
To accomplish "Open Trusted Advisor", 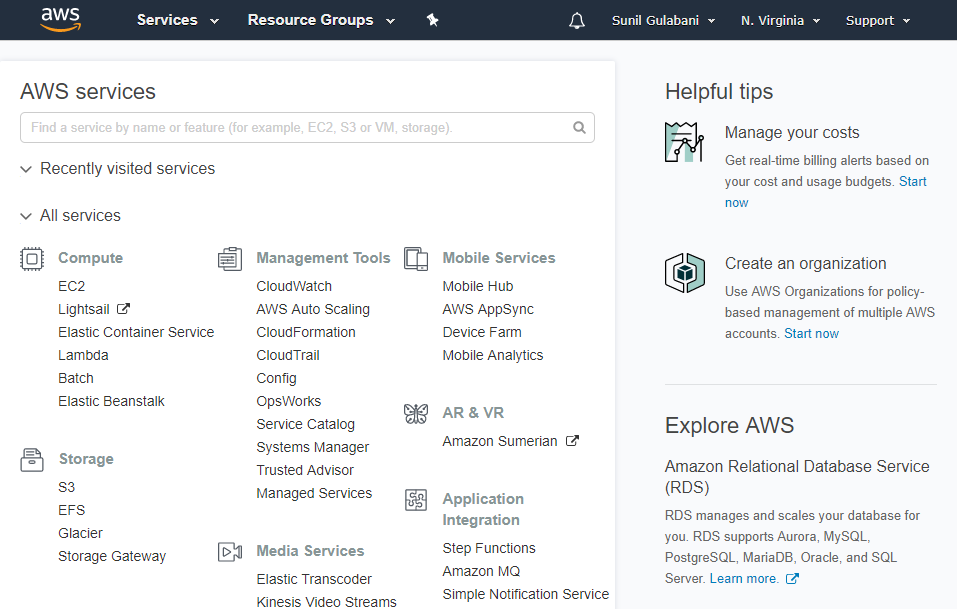I will tap(305, 470).
